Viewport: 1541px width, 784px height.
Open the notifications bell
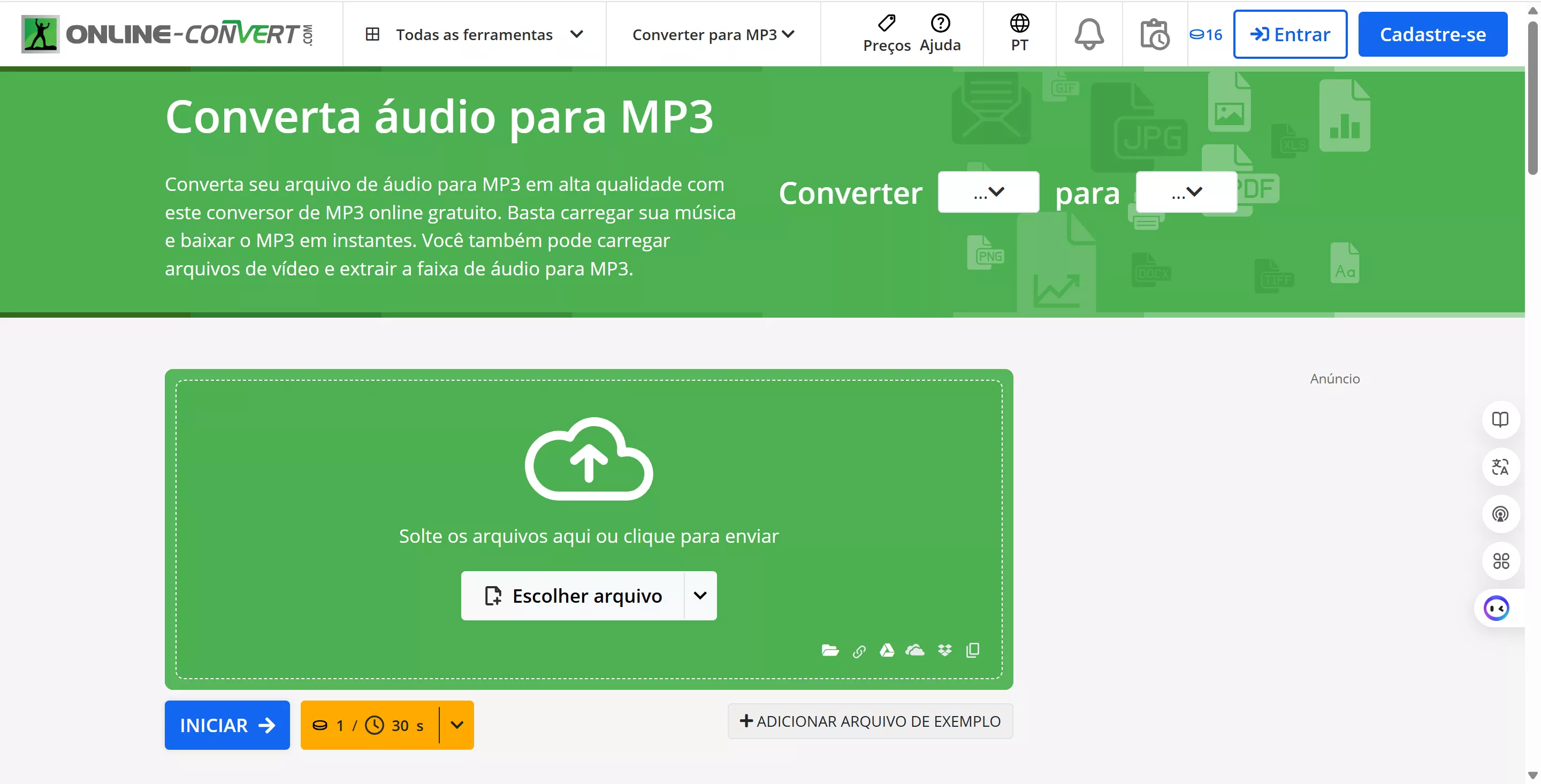point(1089,34)
